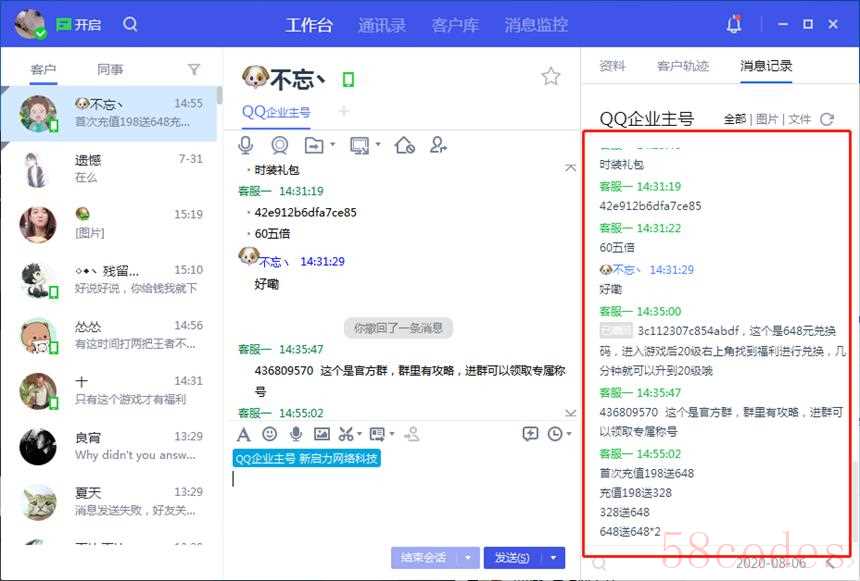Expand the chat area with the down chevron
The height and width of the screenshot is (581, 860).
click(x=570, y=413)
